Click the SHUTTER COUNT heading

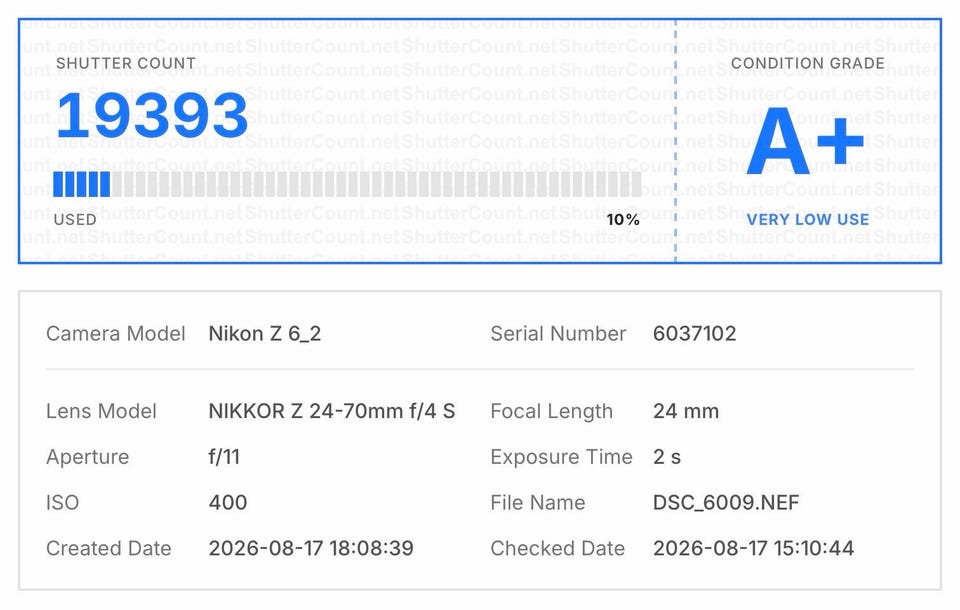pyautogui.click(x=126, y=63)
